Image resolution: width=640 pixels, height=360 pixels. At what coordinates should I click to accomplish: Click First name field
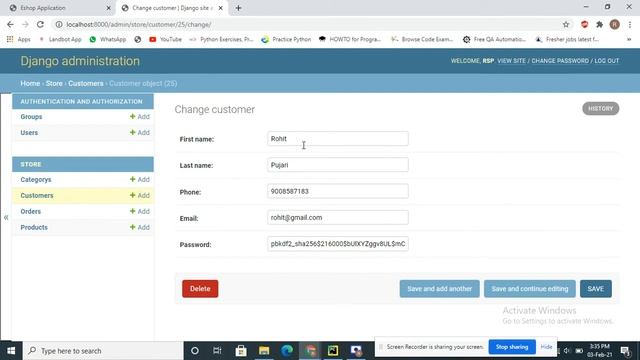coord(338,139)
